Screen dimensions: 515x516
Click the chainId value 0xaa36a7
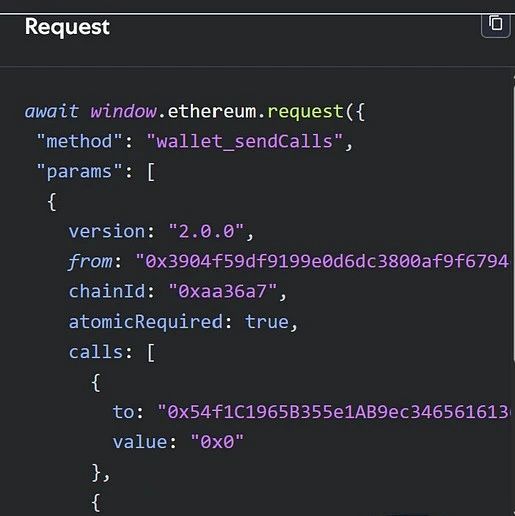pos(223,291)
